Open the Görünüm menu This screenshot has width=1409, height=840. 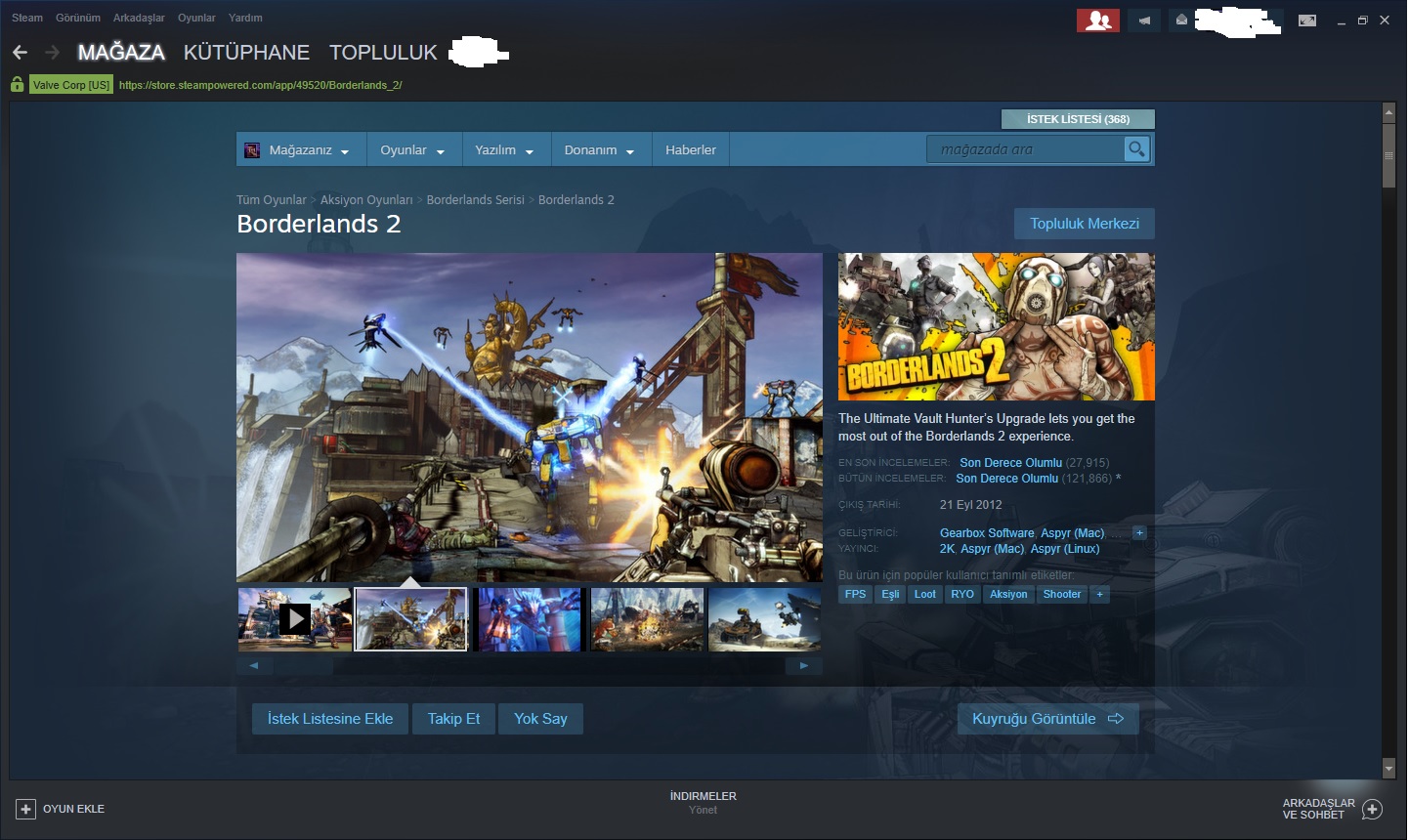coord(78,18)
